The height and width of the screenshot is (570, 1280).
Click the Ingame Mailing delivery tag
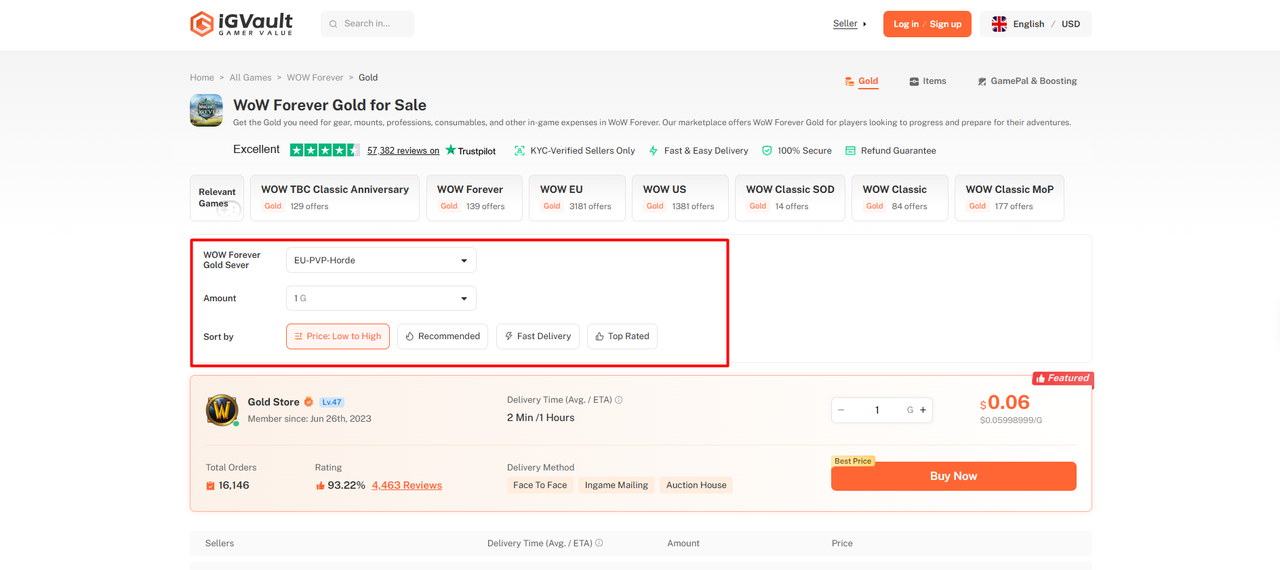[617, 485]
